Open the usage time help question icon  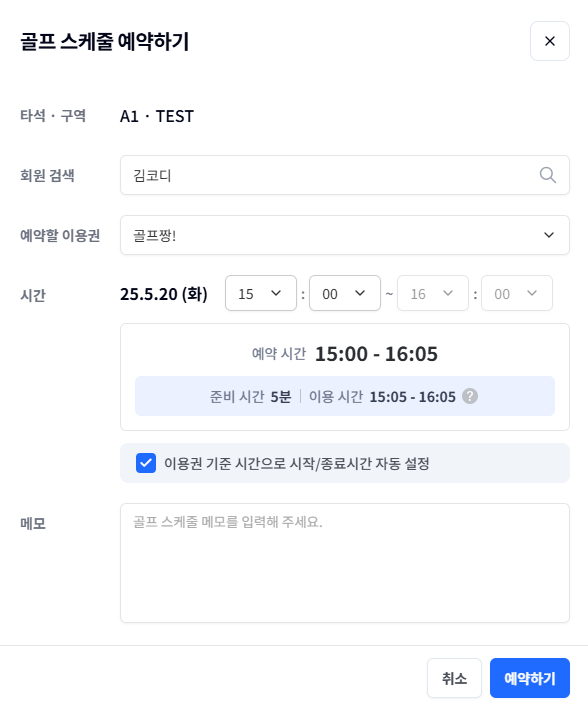click(x=470, y=396)
